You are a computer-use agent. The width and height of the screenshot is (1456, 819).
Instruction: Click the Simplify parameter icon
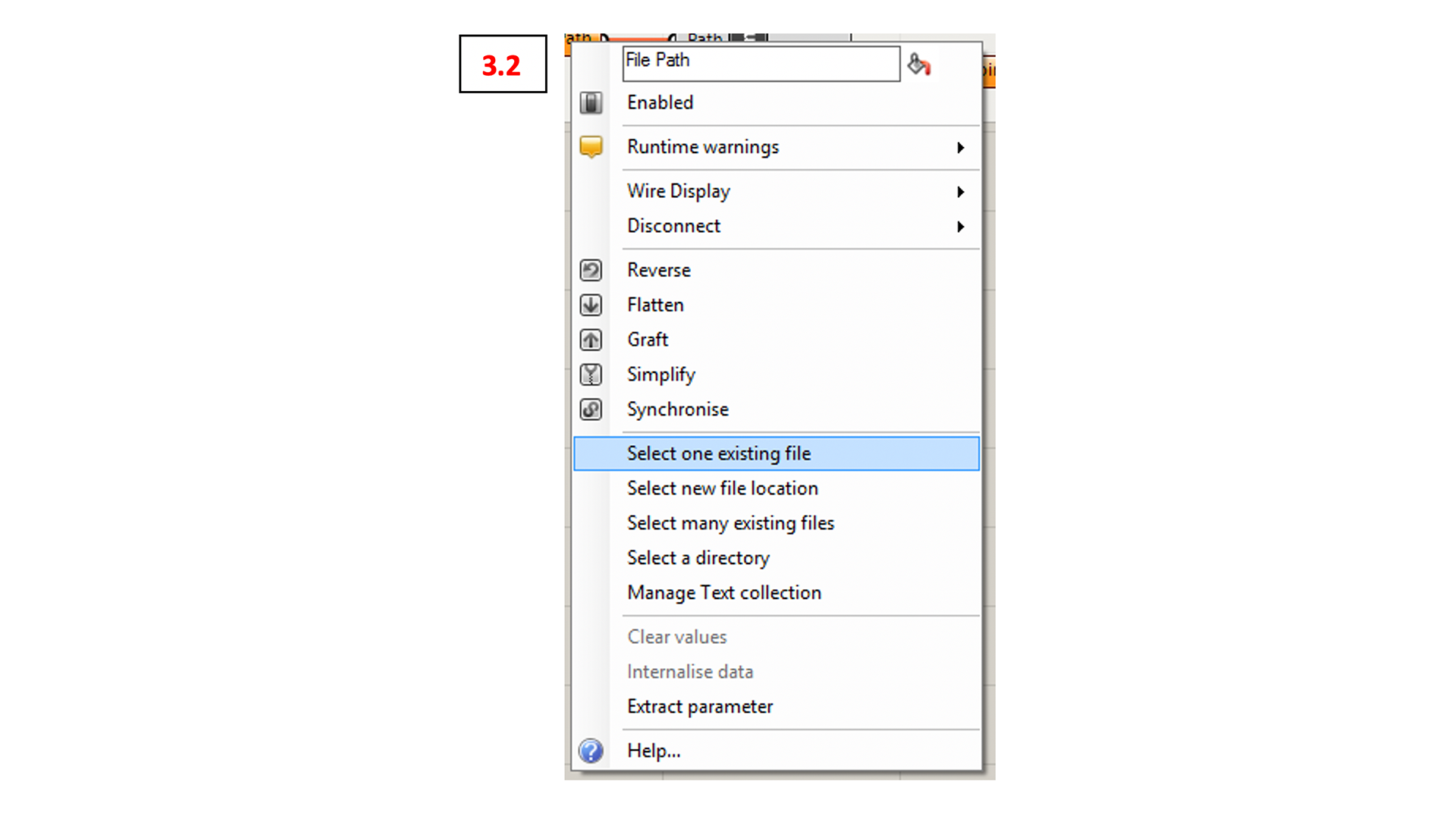[x=590, y=374]
